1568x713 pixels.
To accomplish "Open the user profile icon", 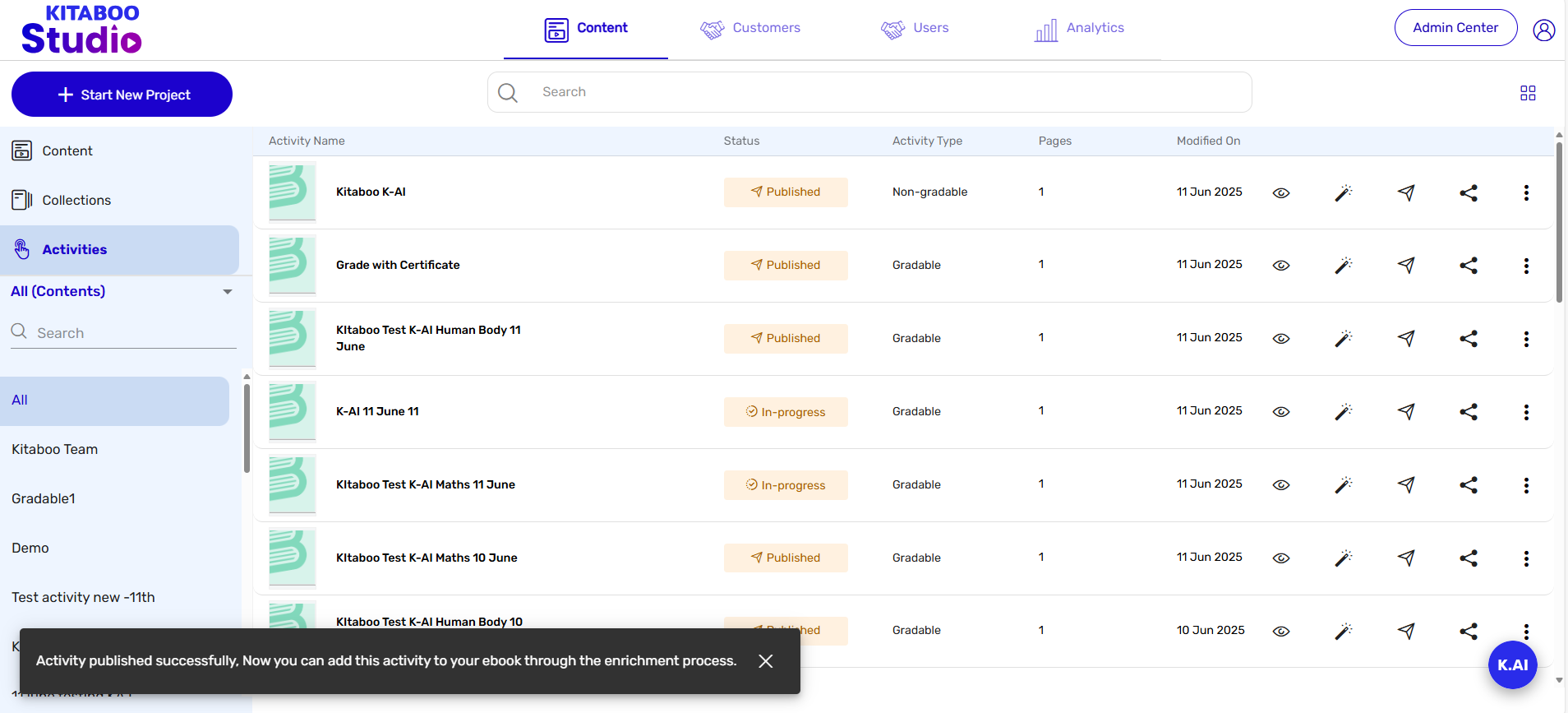I will [x=1543, y=30].
